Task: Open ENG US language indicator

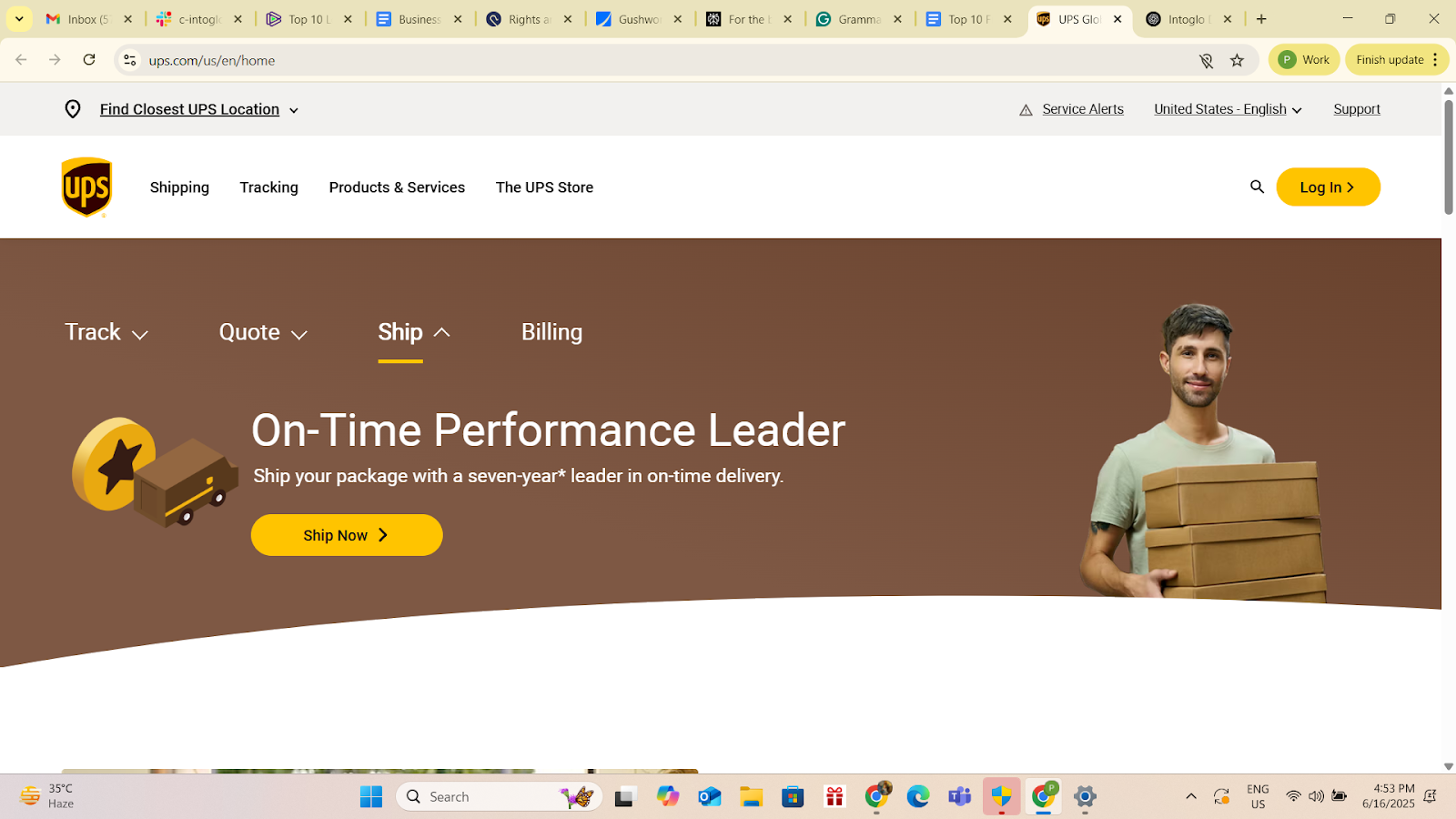Action: 1258,796
